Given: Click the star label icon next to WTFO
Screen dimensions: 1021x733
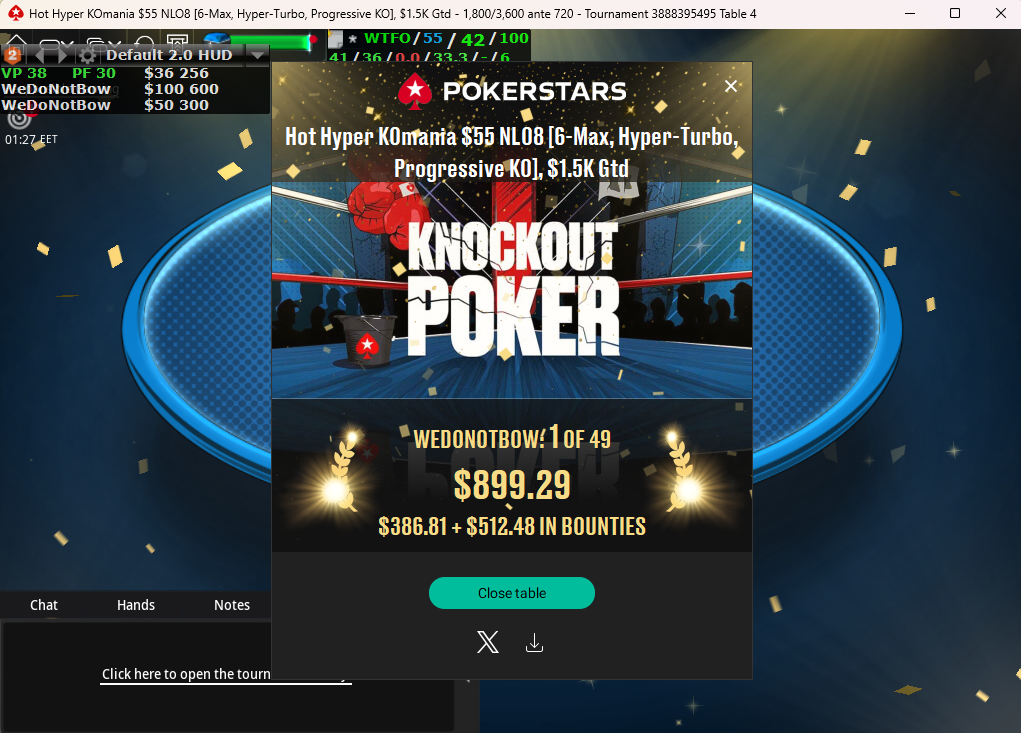Looking at the screenshot, I should coord(353,39).
